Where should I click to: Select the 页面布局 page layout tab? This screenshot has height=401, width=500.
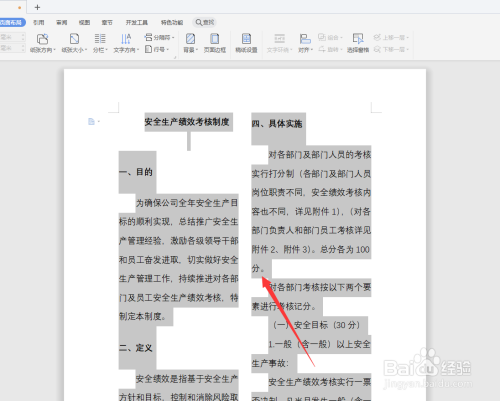(12, 22)
